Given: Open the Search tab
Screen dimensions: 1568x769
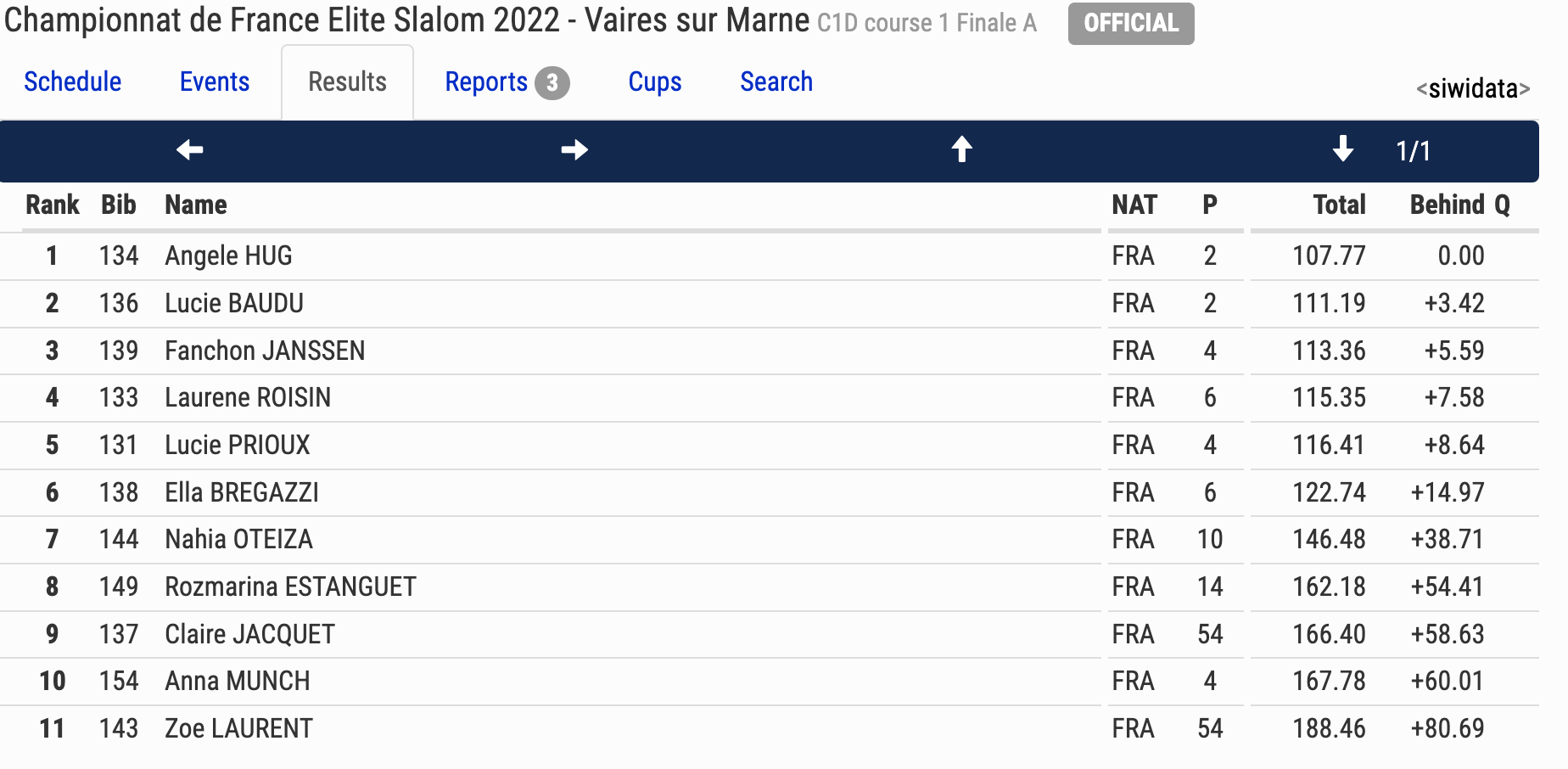Looking at the screenshot, I should coord(776,81).
